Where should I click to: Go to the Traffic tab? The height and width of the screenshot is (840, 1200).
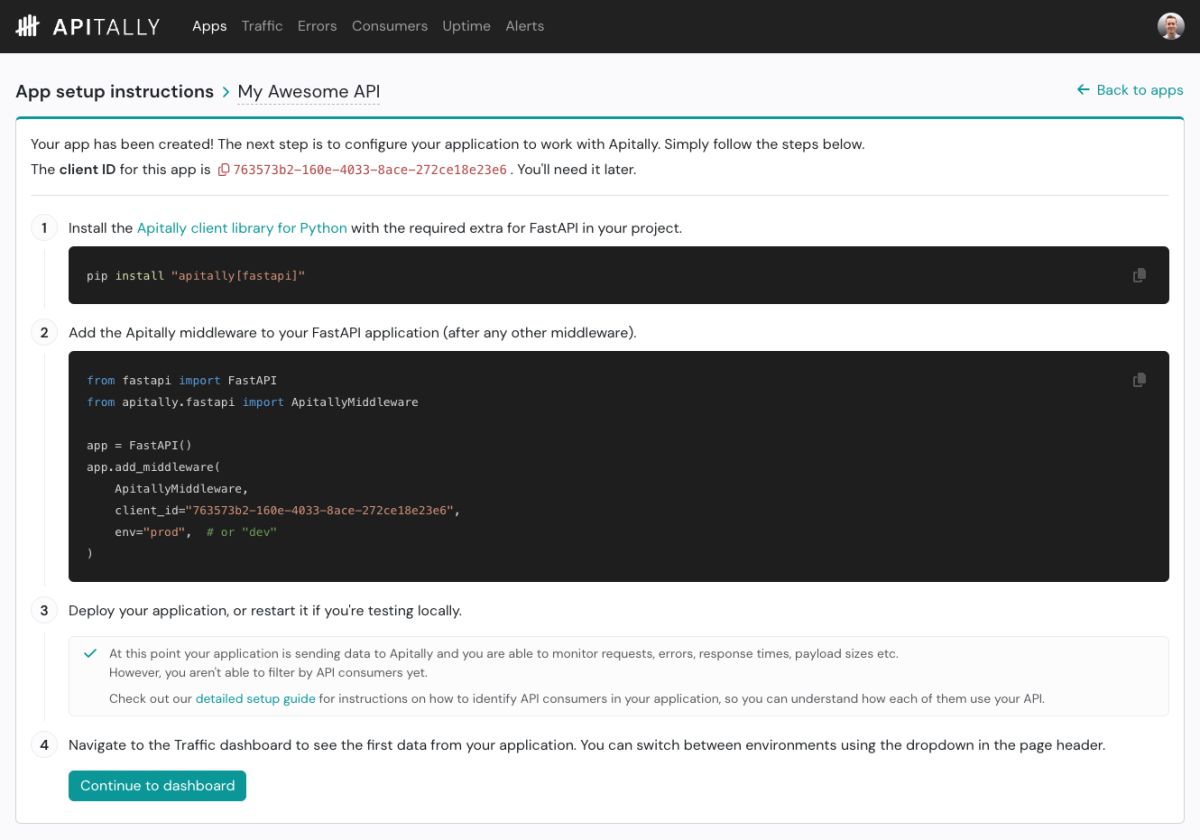[x=262, y=26]
